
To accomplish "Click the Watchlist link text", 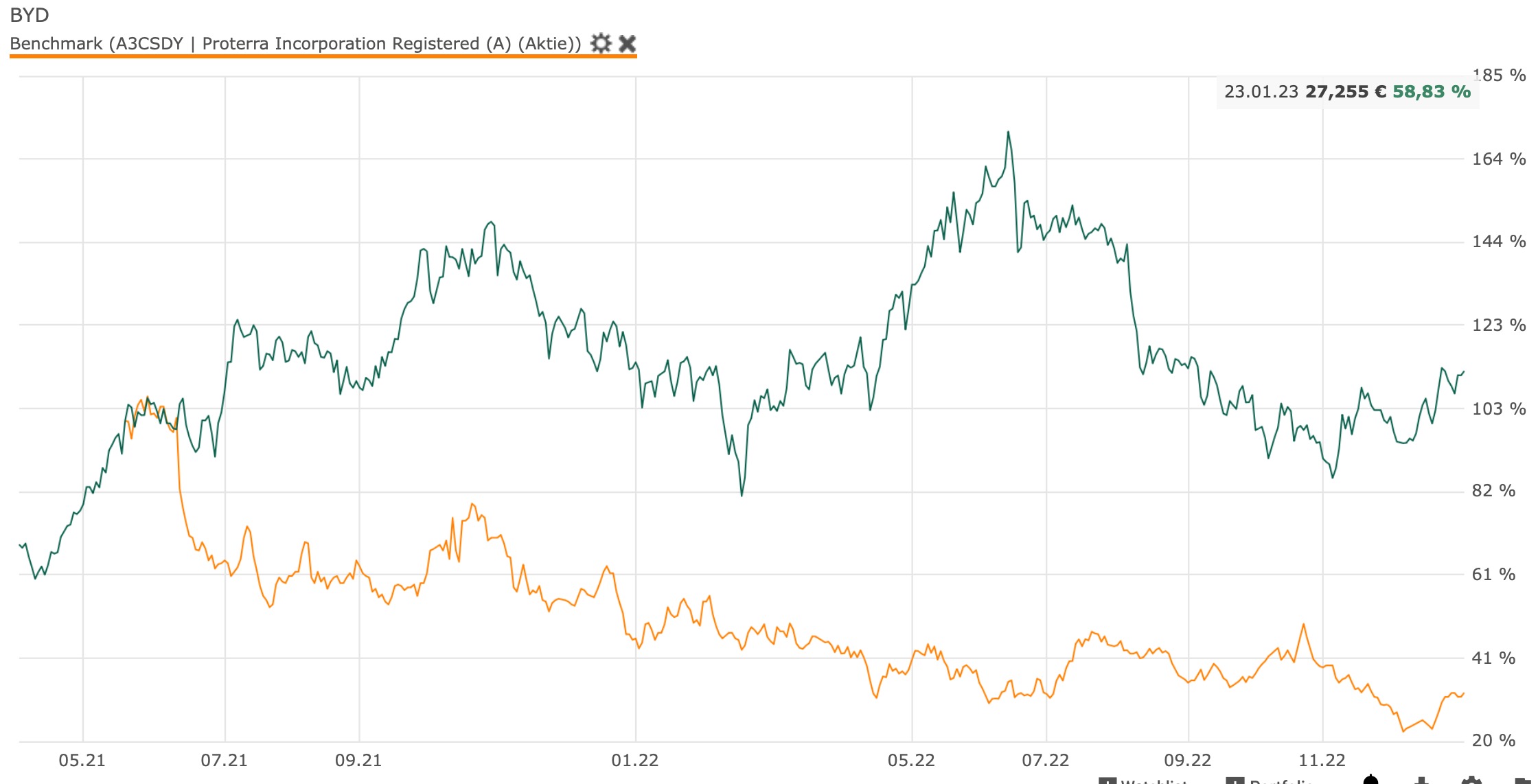I will (1153, 782).
